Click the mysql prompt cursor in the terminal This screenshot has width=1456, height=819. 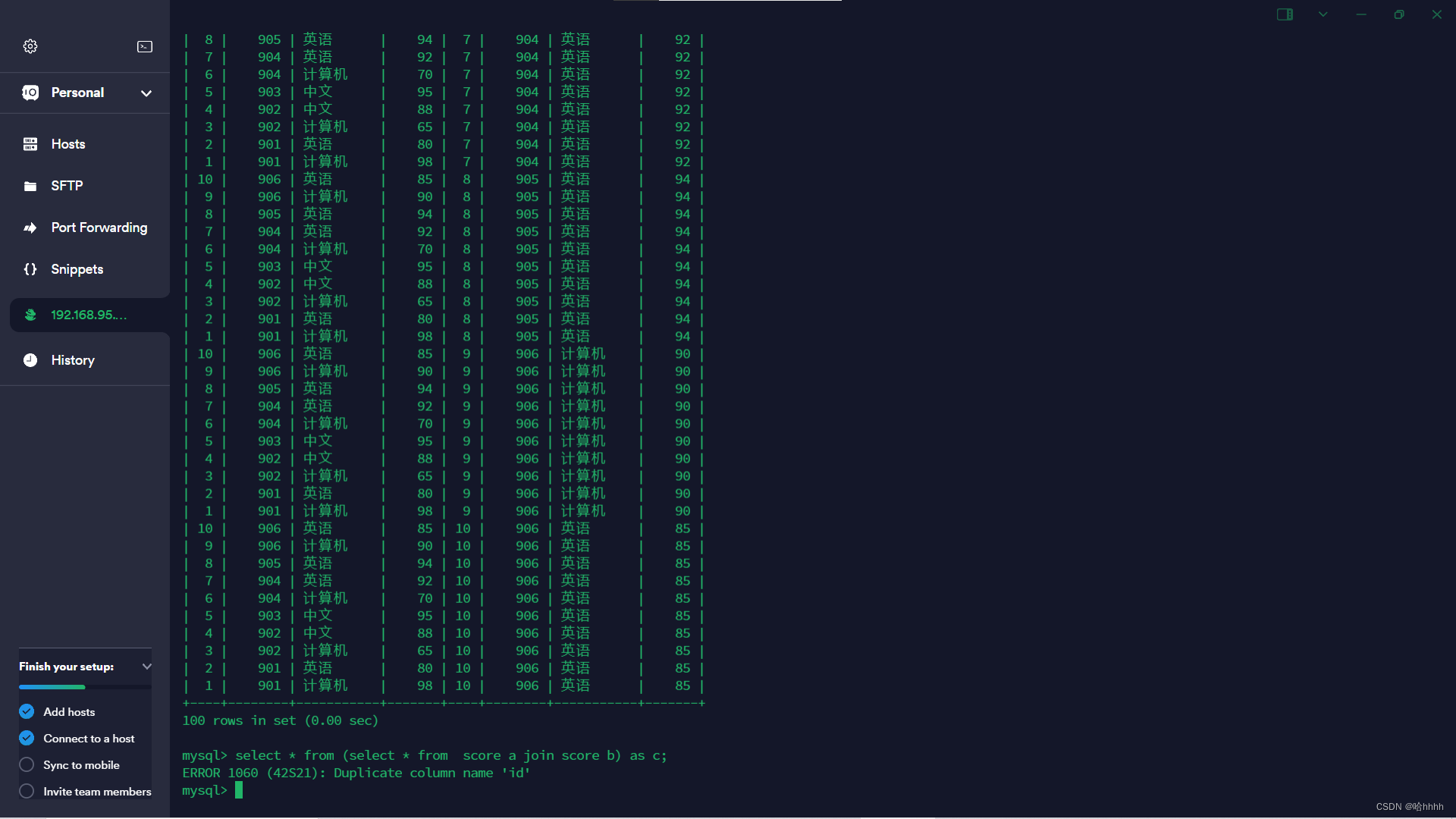coord(239,790)
